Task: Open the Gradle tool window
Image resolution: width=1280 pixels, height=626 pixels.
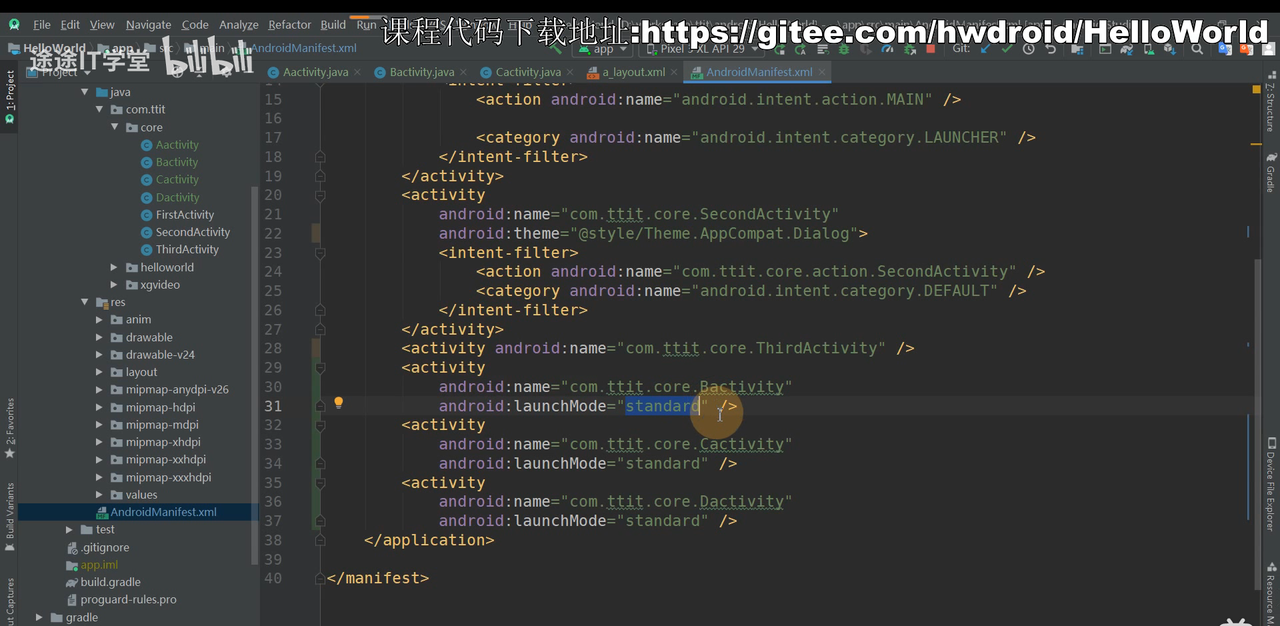Action: click(x=1271, y=172)
